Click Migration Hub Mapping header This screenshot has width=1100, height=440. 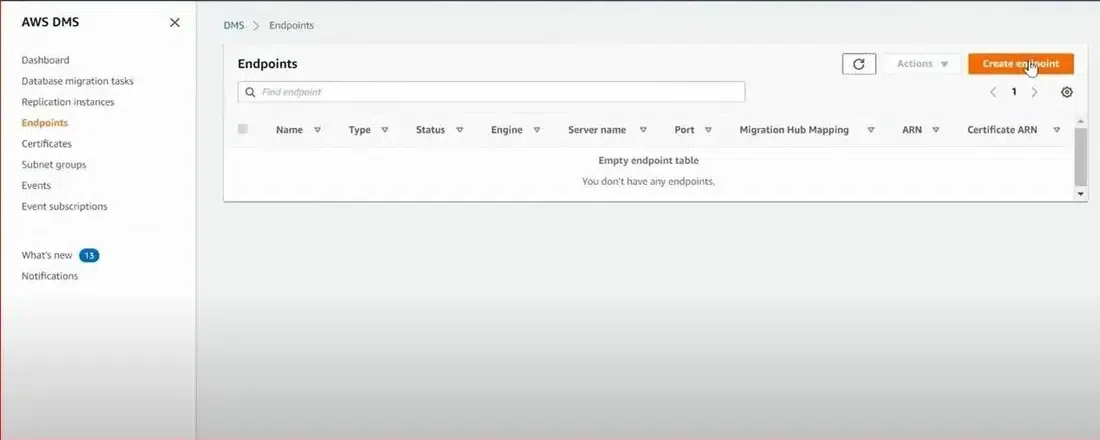coord(794,130)
